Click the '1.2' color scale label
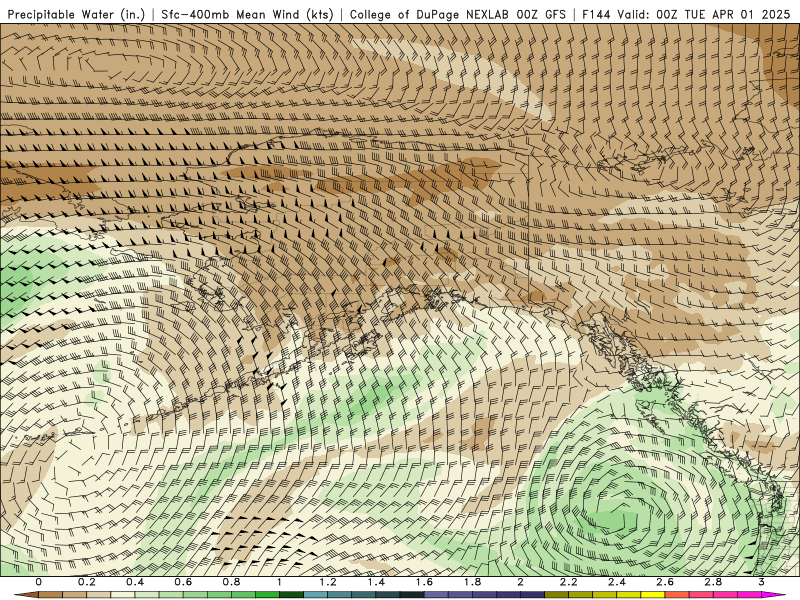800x600 pixels. pyautogui.click(x=328, y=582)
